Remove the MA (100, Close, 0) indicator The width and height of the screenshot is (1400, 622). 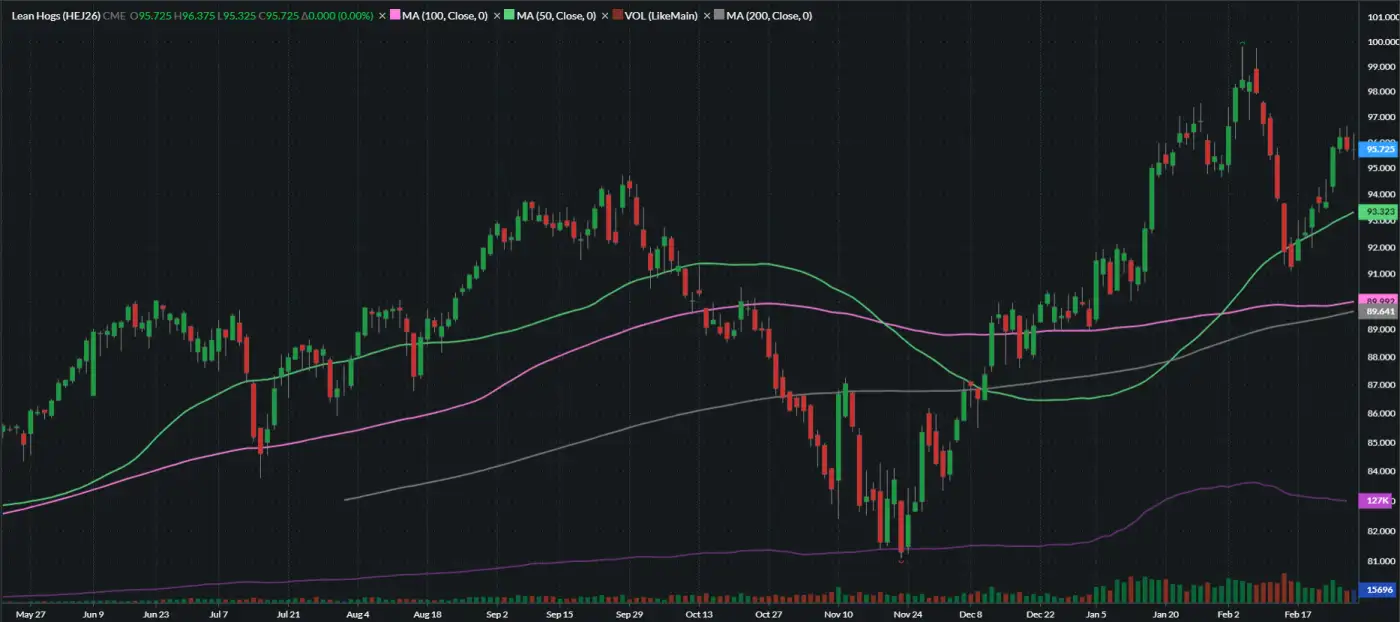click(x=382, y=16)
